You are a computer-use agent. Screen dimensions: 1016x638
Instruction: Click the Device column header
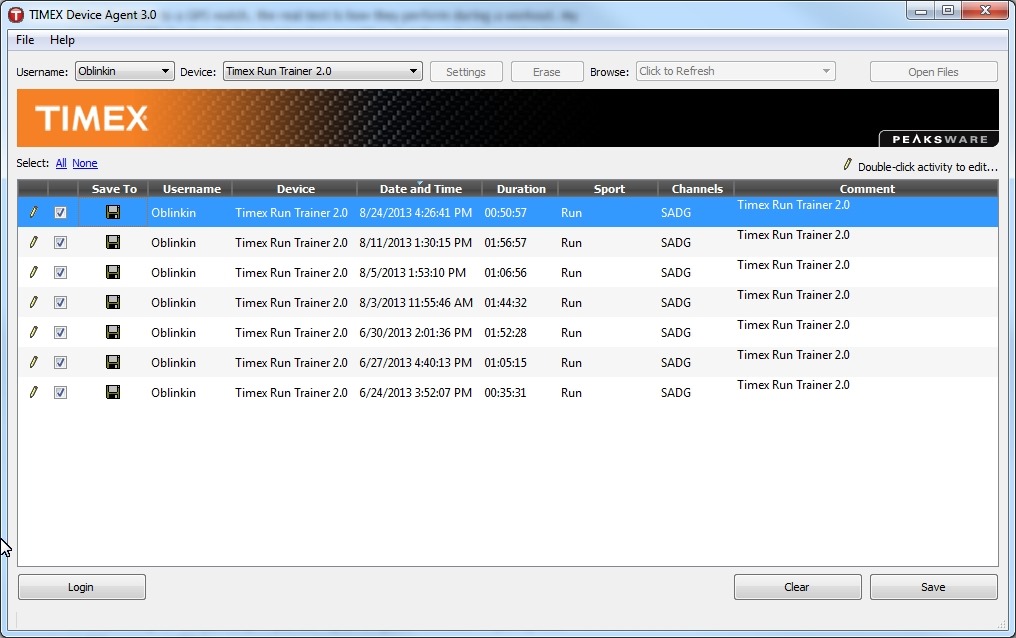[x=295, y=188]
